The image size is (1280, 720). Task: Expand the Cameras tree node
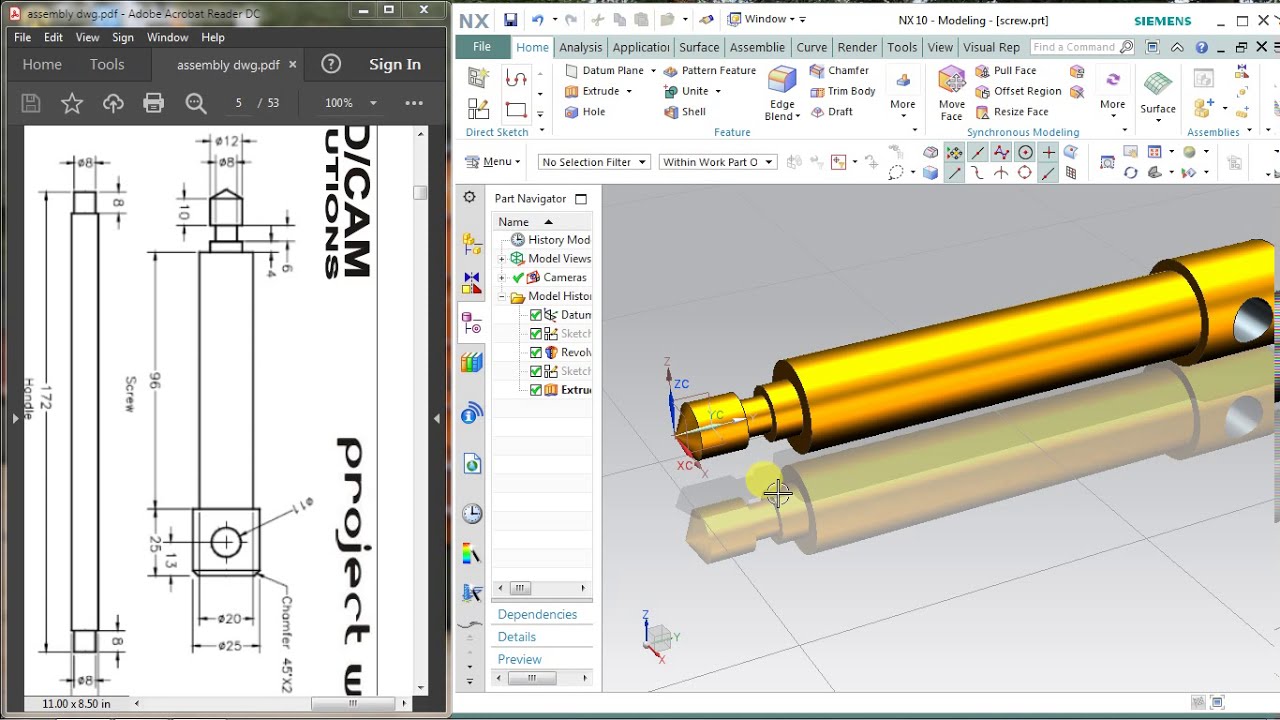(502, 277)
